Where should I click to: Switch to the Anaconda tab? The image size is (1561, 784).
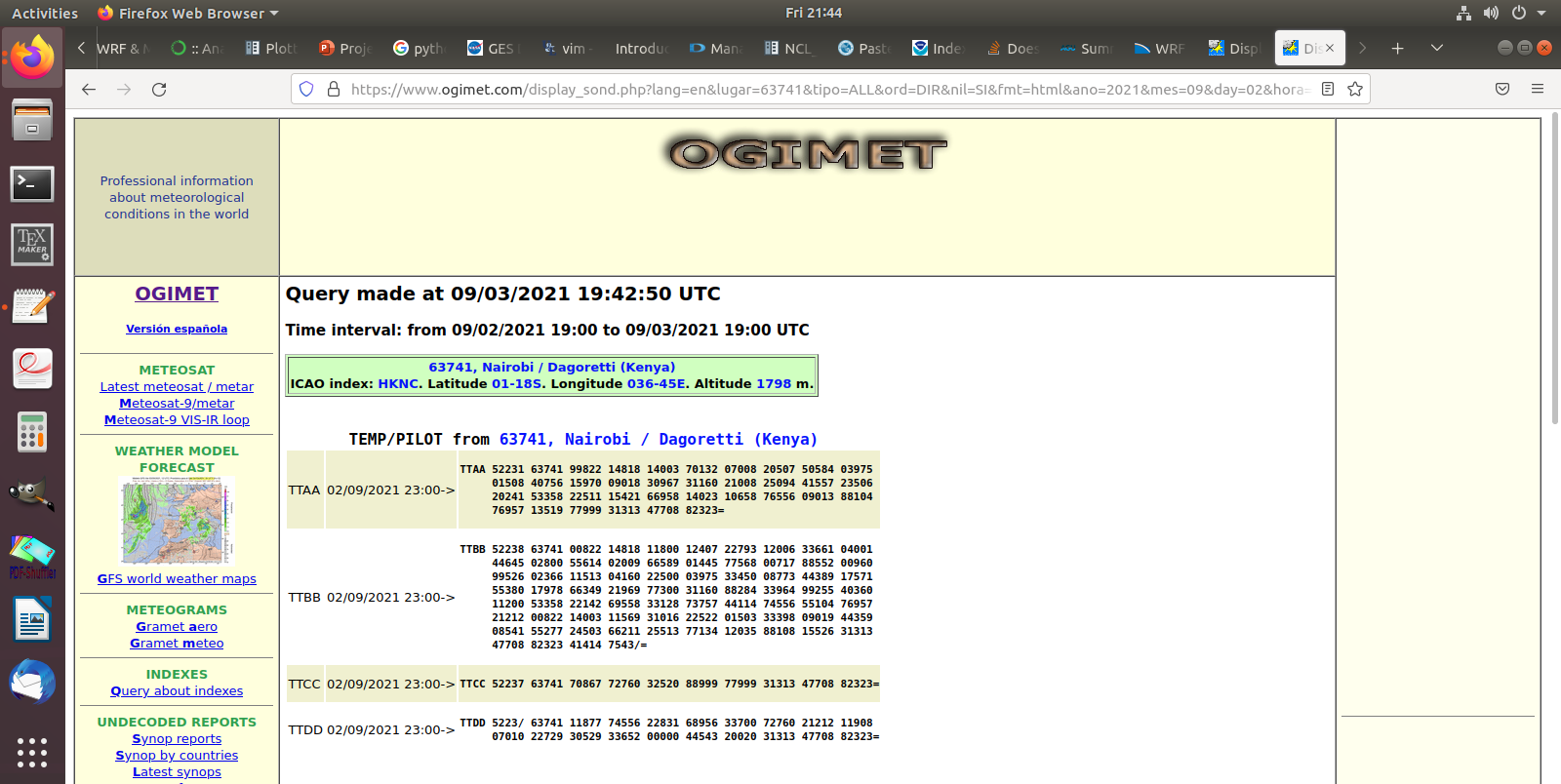196,48
